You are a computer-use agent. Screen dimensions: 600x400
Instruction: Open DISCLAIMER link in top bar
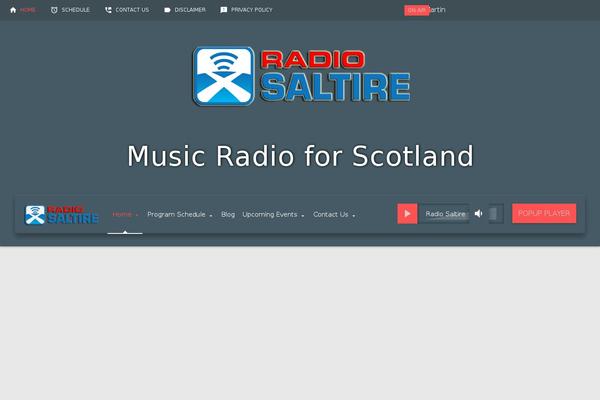pyautogui.click(x=190, y=10)
